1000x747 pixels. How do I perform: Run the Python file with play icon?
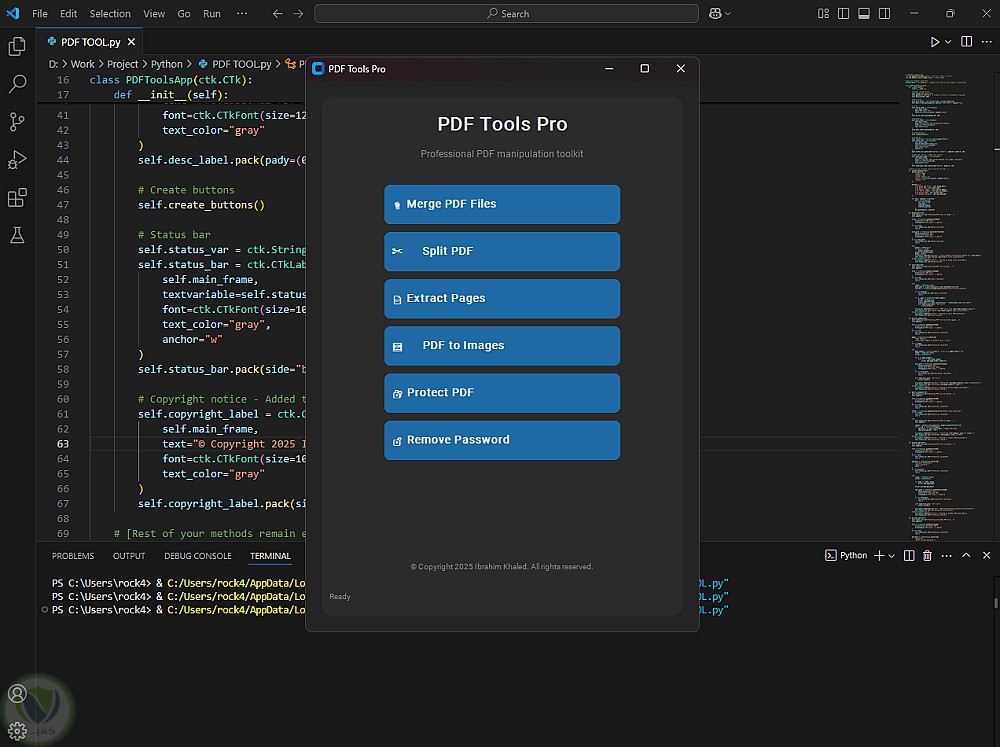pos(934,42)
